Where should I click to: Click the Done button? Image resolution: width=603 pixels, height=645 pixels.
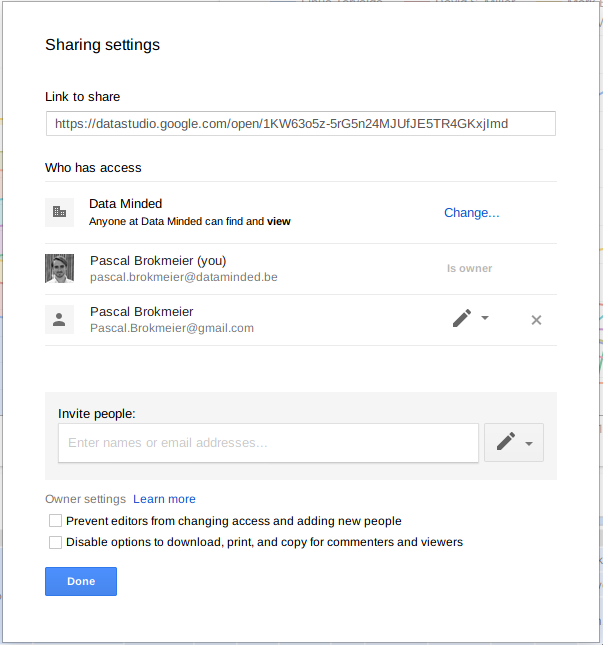(x=81, y=581)
